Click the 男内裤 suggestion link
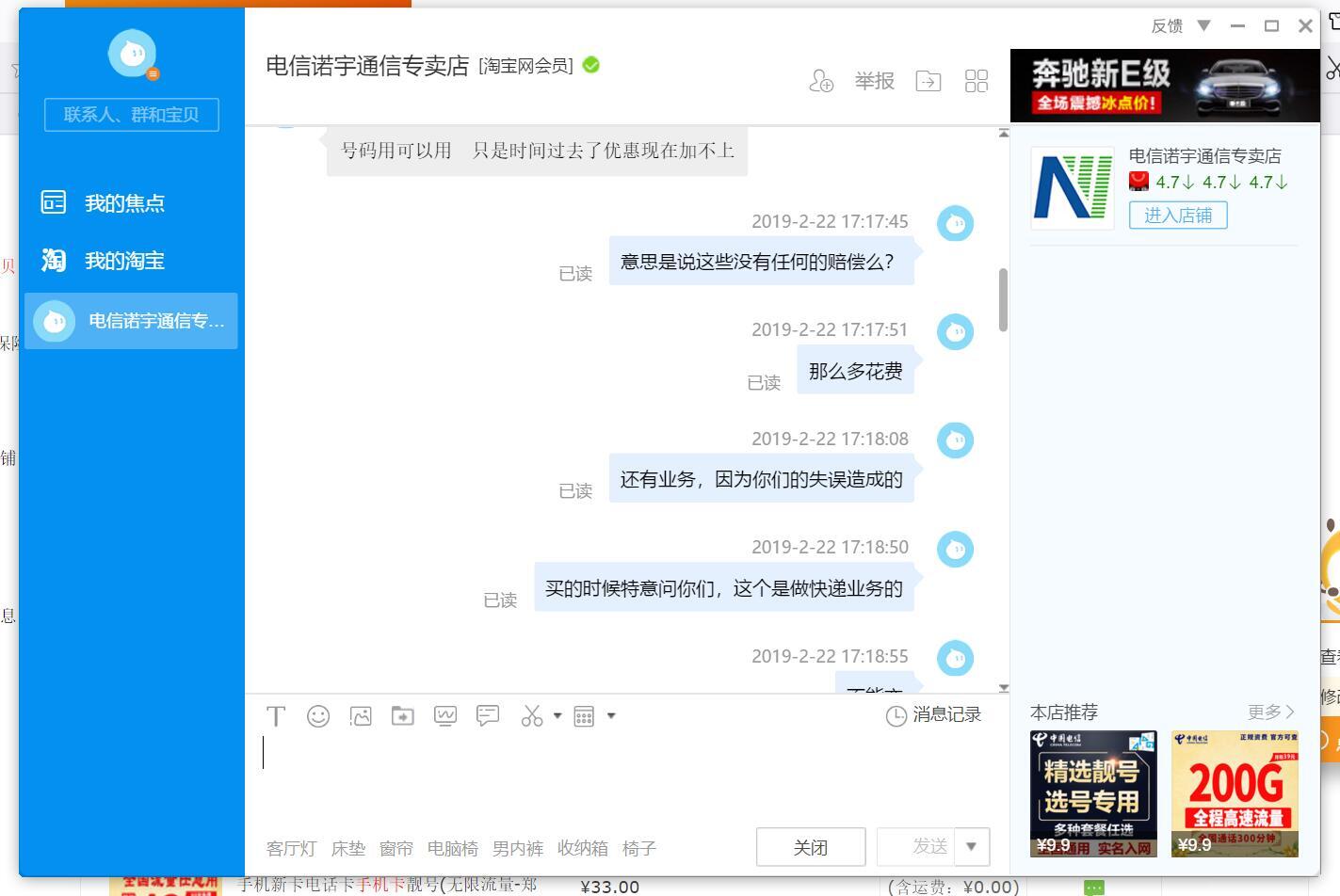Image resolution: width=1340 pixels, height=896 pixels. 518,849
